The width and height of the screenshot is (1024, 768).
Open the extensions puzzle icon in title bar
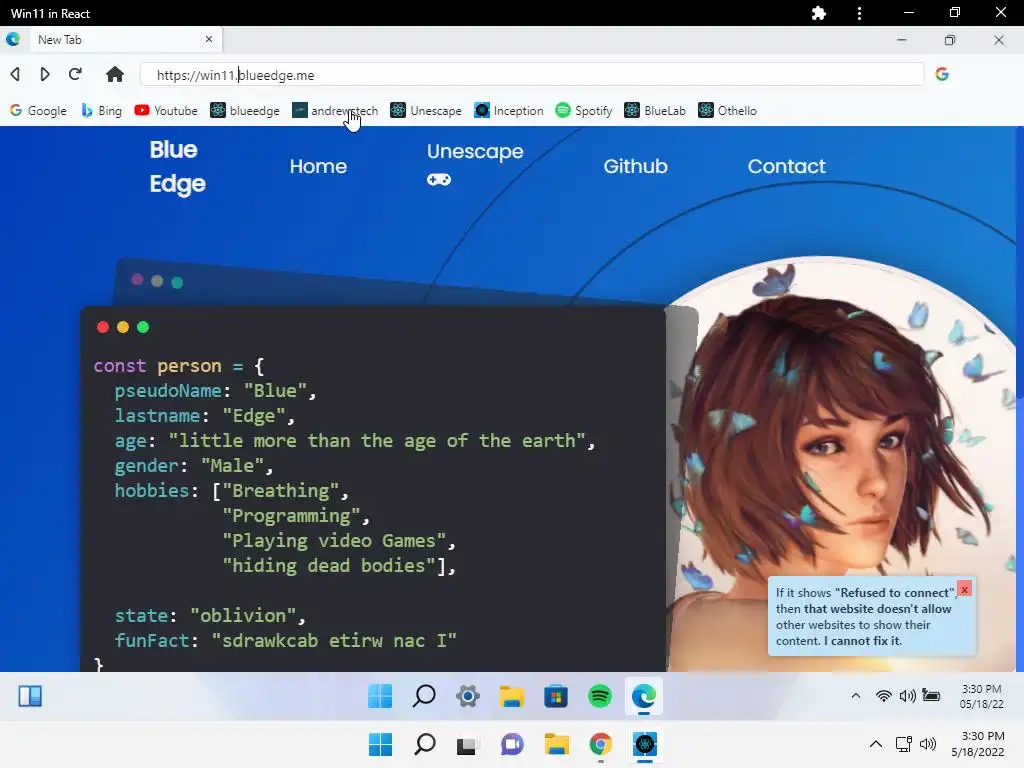click(819, 13)
